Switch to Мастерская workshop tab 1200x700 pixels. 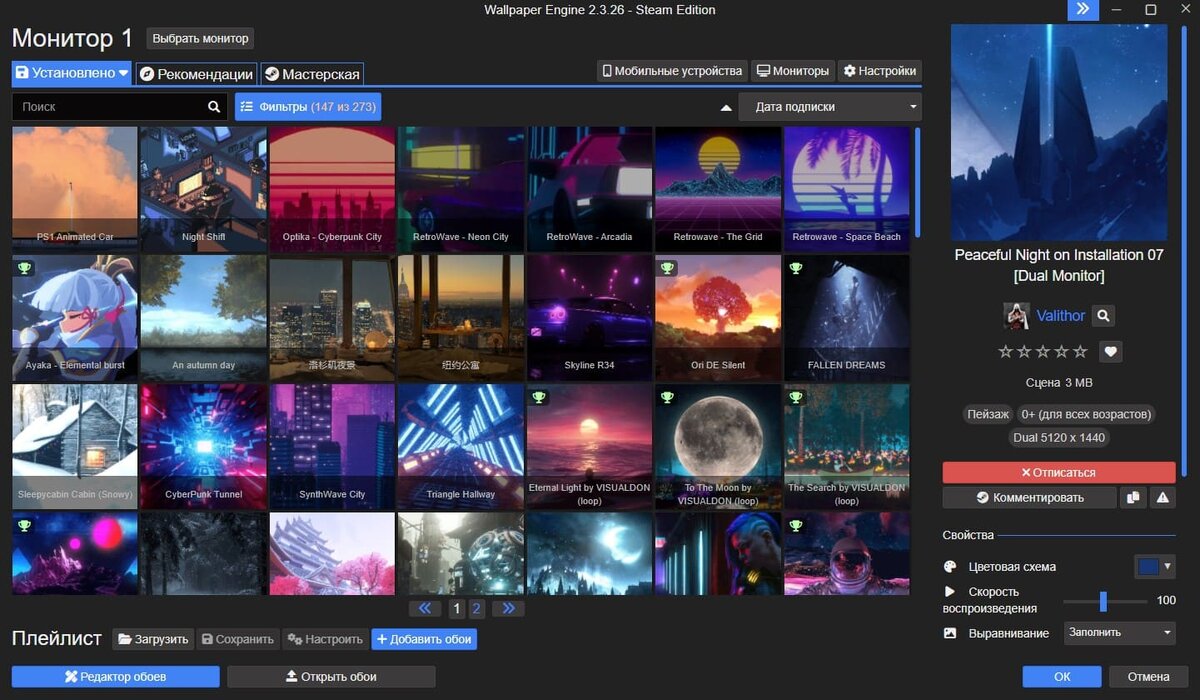tap(312, 74)
